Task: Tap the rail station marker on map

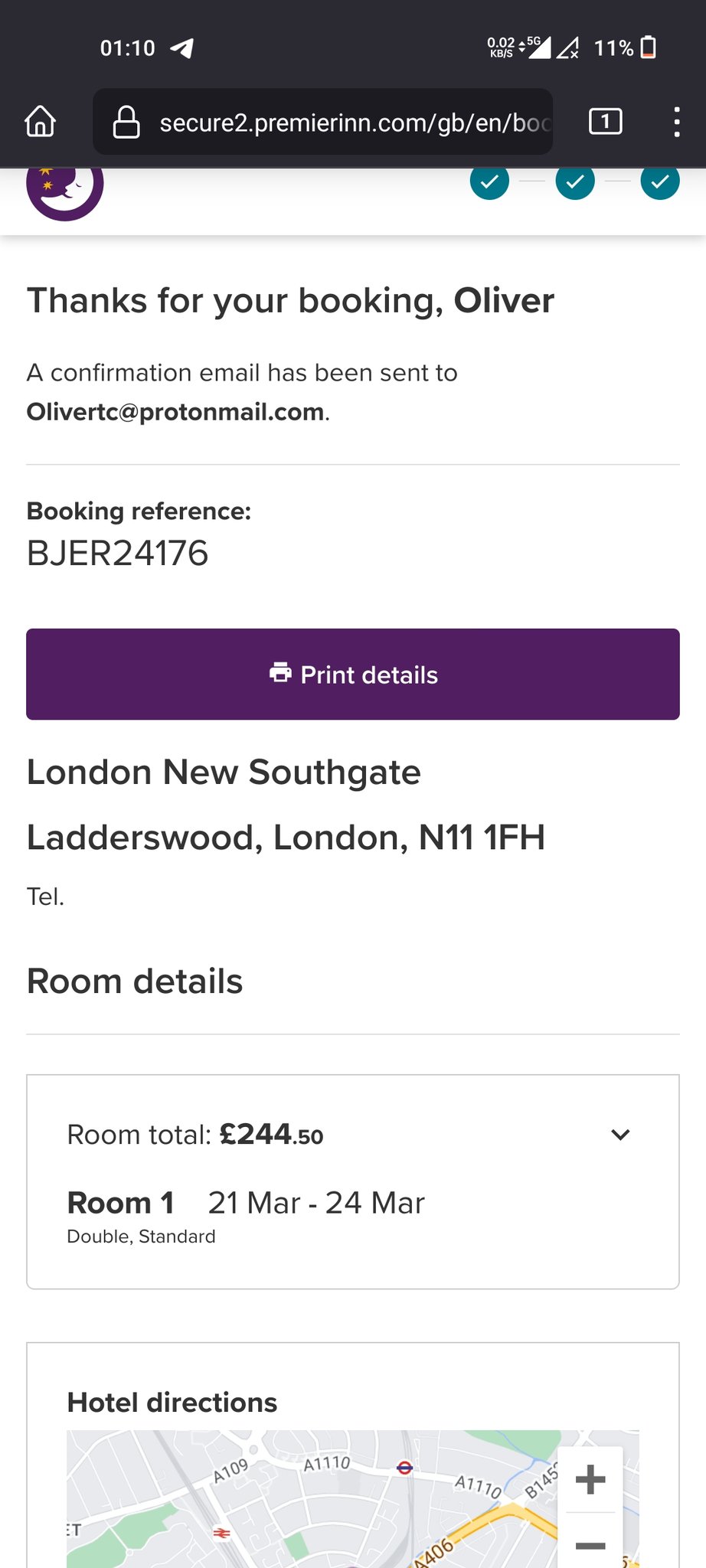Action: coord(221,1533)
